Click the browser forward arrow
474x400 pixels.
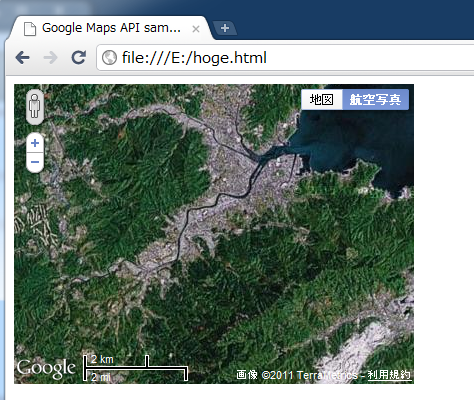[x=50, y=58]
